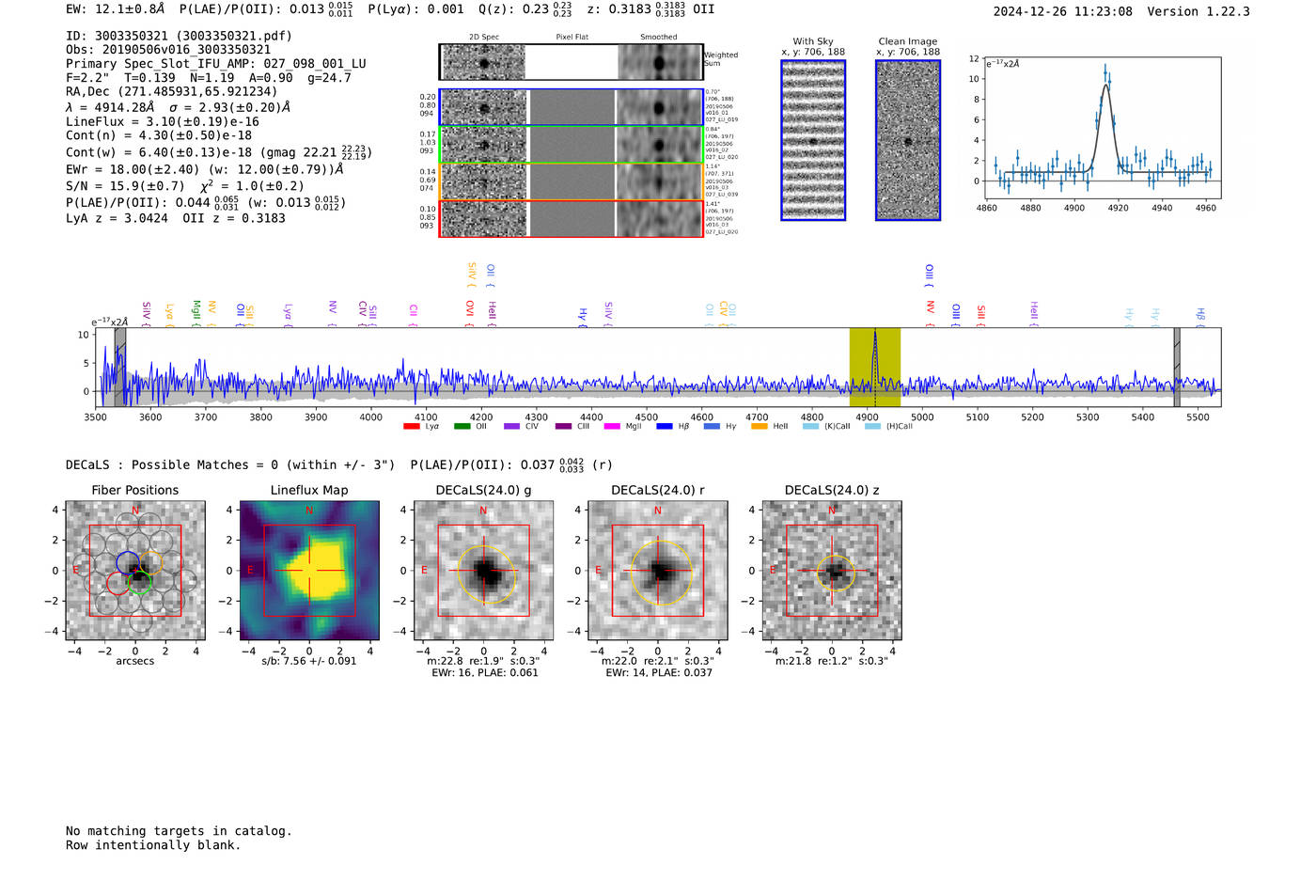Select the blue-bordered 2D spectrum row
The height and width of the screenshot is (896, 1316).
pyautogui.click(x=572, y=107)
